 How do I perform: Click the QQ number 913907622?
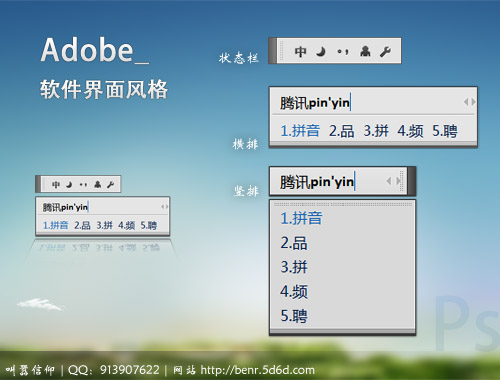tap(130, 370)
